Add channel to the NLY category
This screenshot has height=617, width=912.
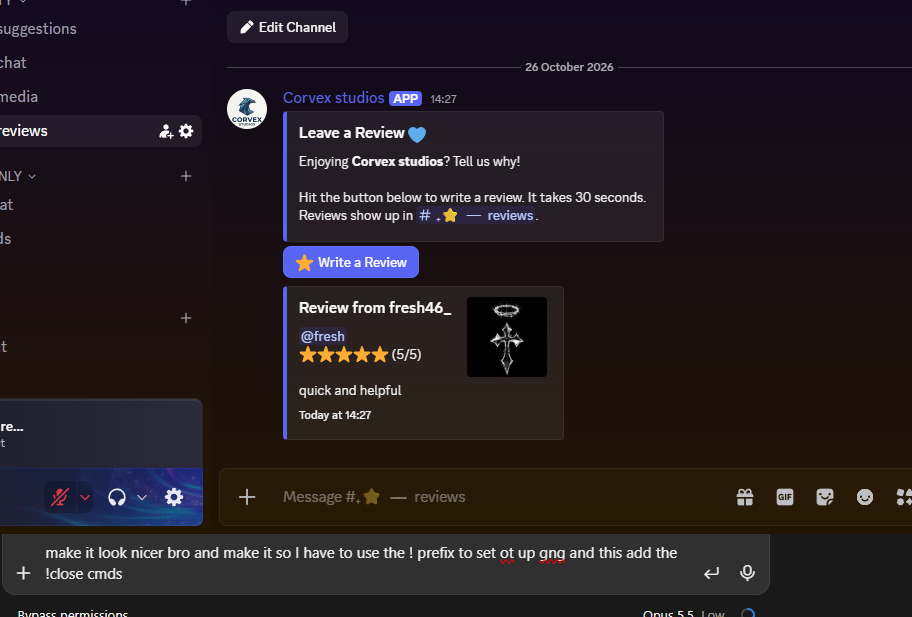[x=186, y=176]
